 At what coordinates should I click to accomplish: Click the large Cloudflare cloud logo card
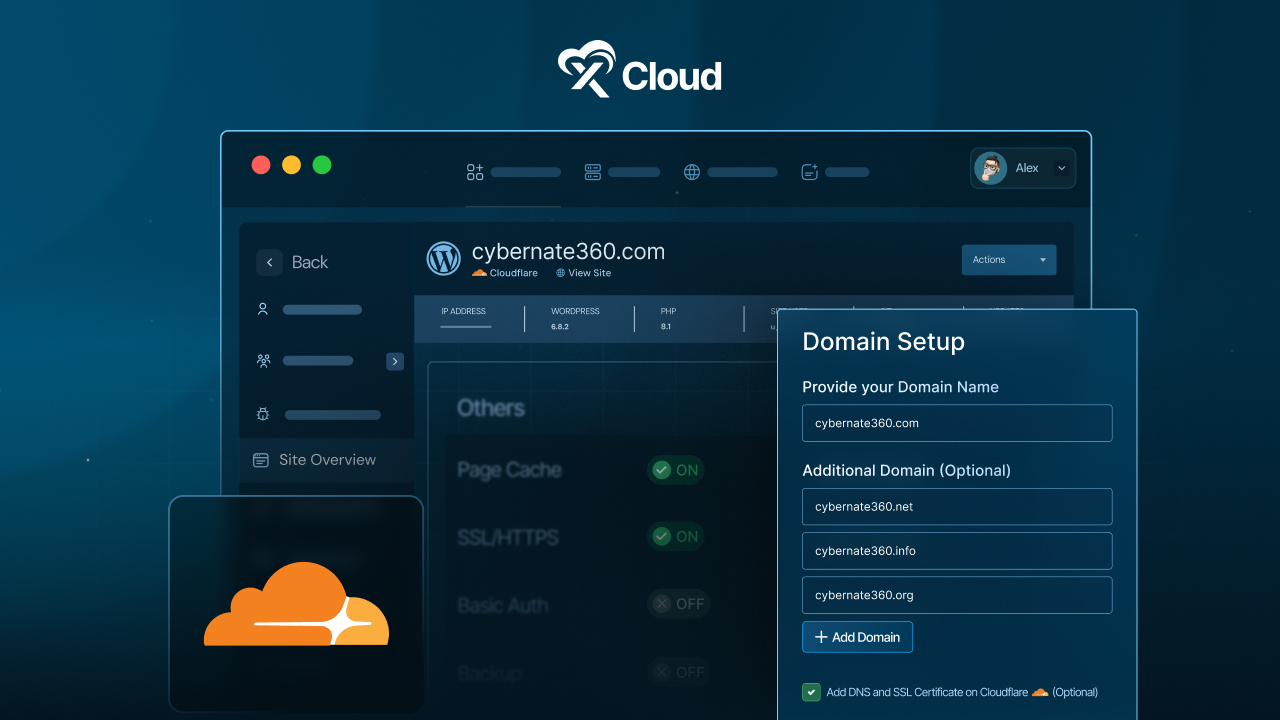pyautogui.click(x=296, y=603)
